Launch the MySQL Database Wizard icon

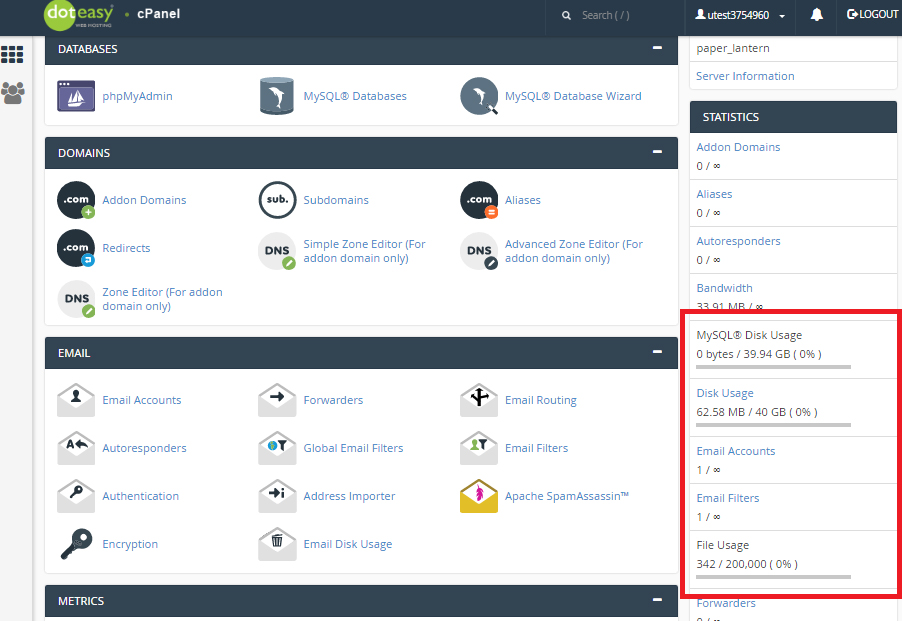pos(479,96)
